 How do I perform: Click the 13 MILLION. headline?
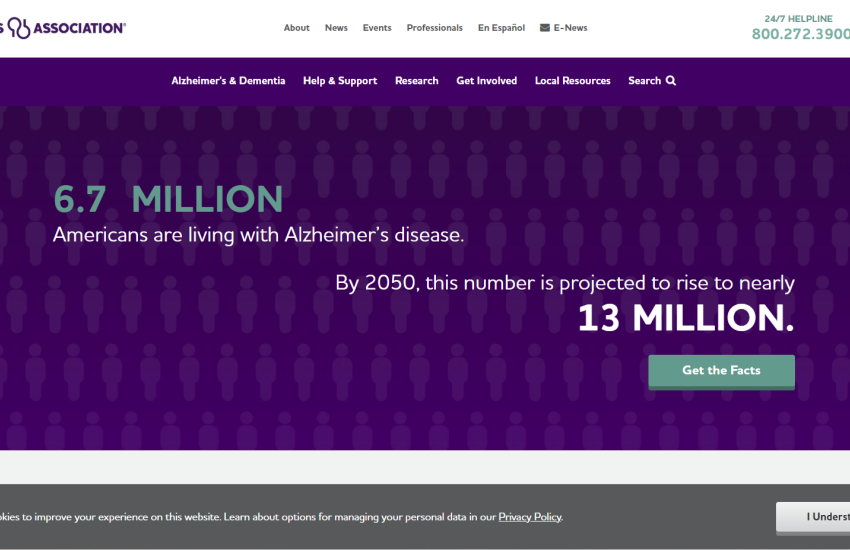pos(686,318)
